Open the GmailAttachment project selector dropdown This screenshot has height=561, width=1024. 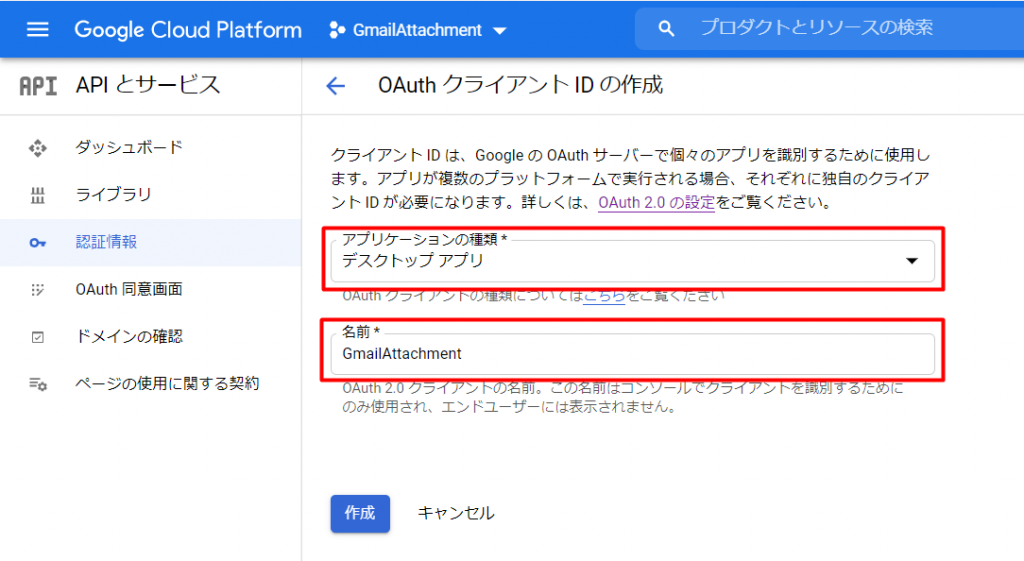[418, 30]
